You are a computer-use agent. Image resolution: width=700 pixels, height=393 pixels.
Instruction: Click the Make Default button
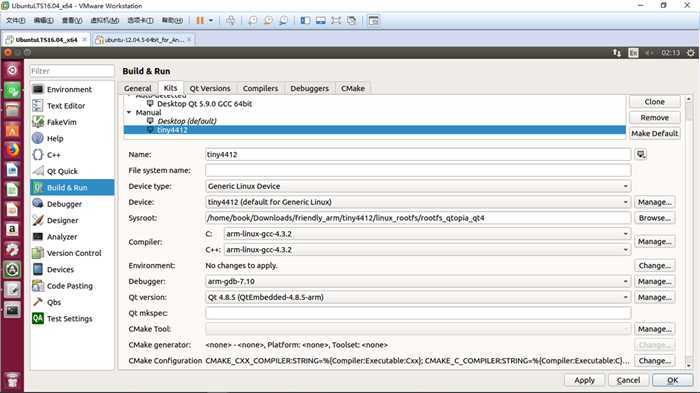(x=654, y=134)
